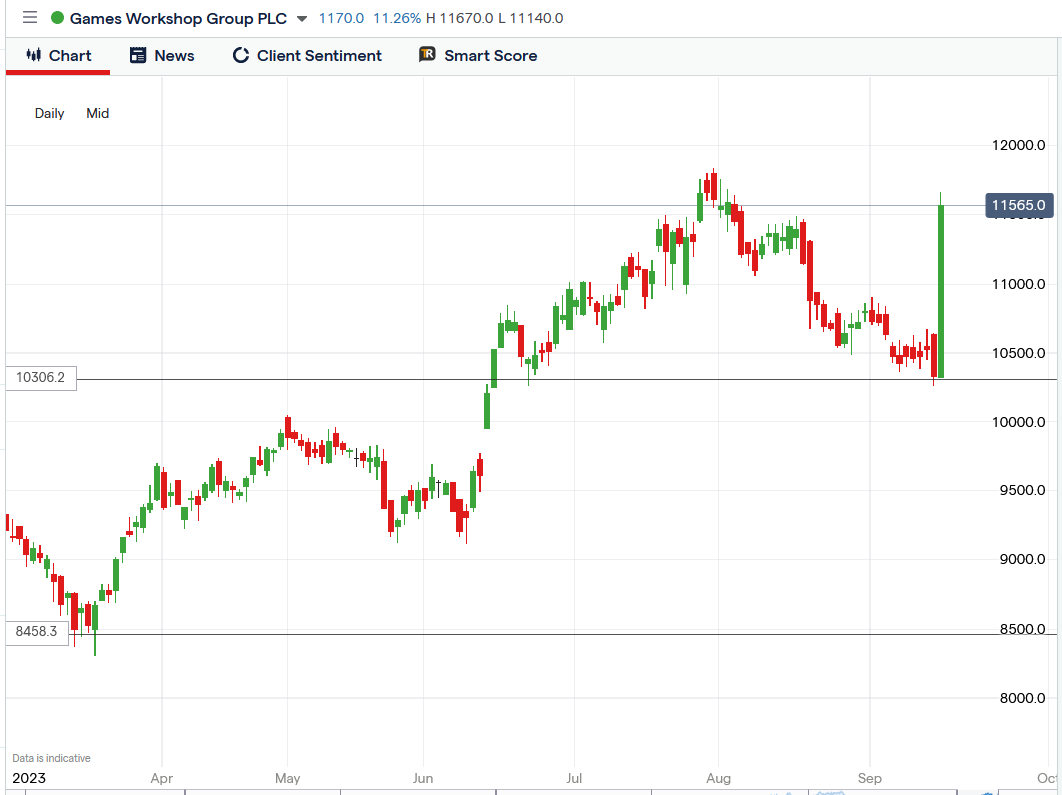Screen dimensions: 1062x795
Task: Click the 12000.0 price axis label
Action: pyautogui.click(x=1019, y=145)
